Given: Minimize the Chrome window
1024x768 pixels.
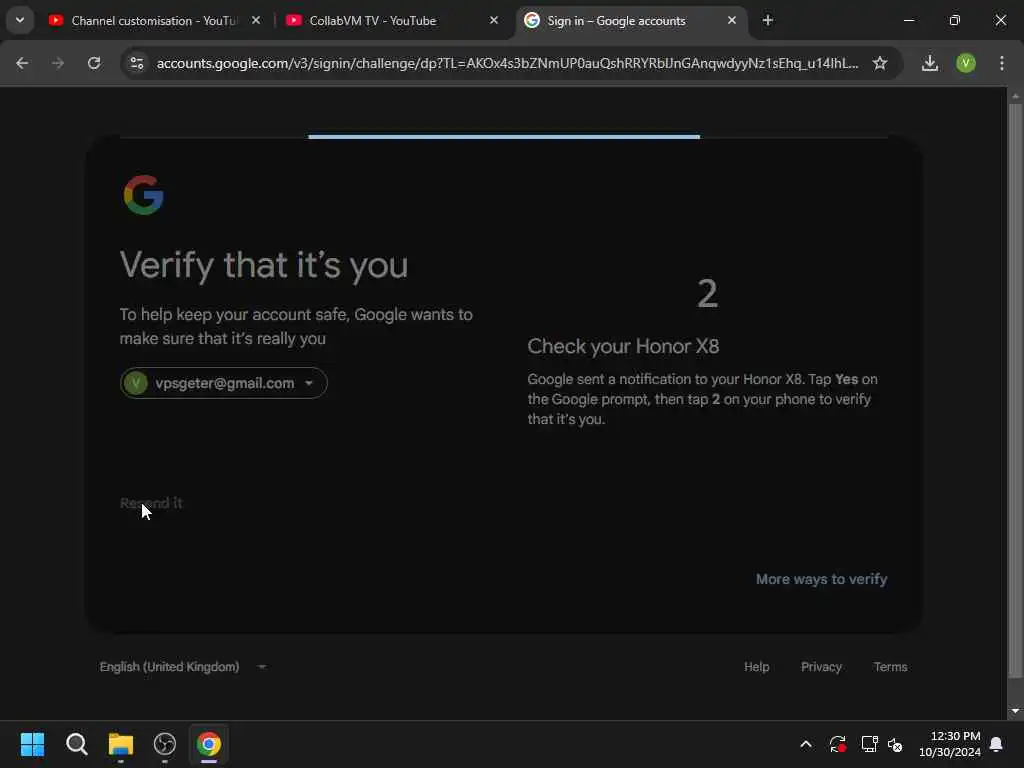Looking at the screenshot, I should 908,20.
